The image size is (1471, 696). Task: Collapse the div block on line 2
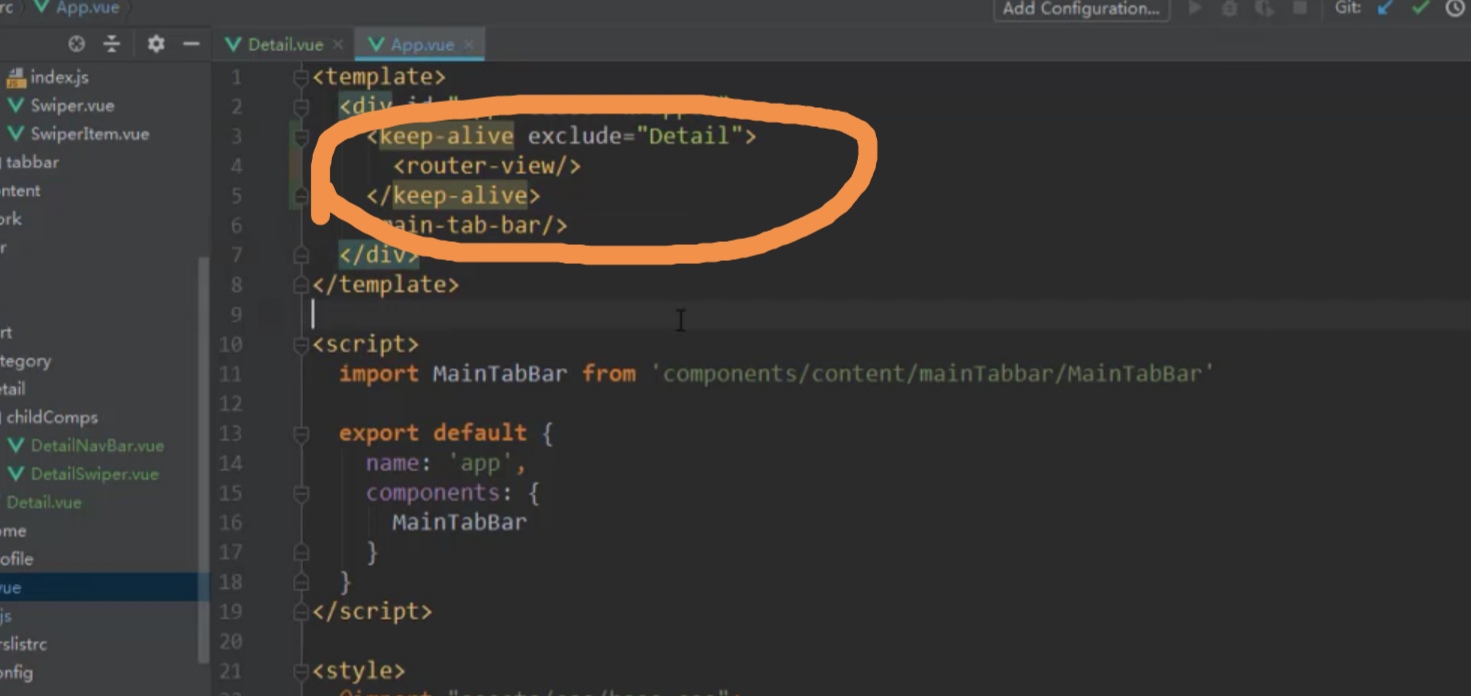pos(300,107)
